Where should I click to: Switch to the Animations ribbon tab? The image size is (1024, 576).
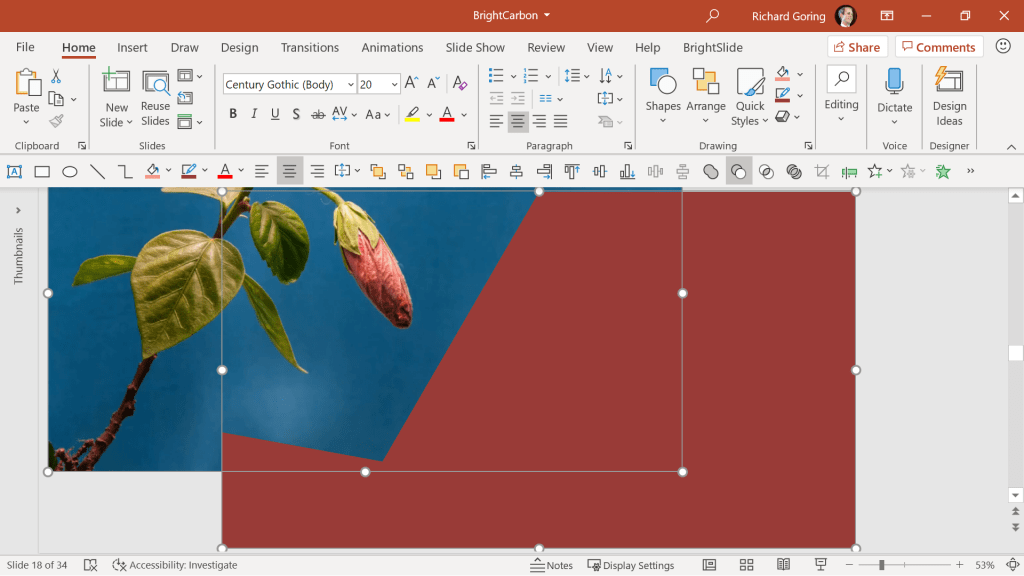[391, 47]
